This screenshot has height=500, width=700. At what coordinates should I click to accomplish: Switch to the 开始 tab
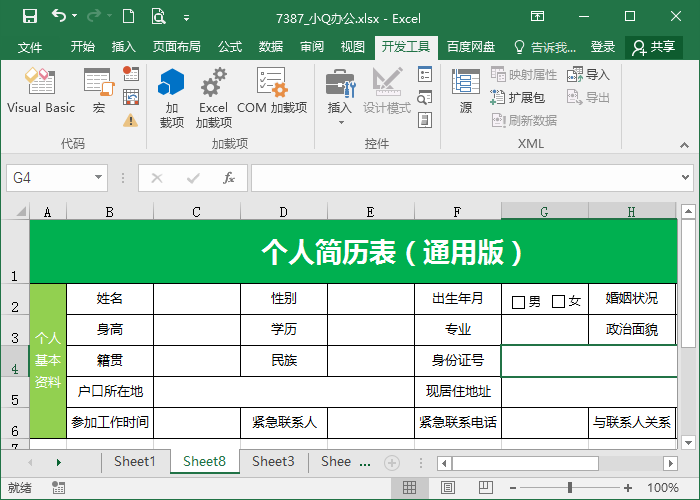(x=83, y=46)
